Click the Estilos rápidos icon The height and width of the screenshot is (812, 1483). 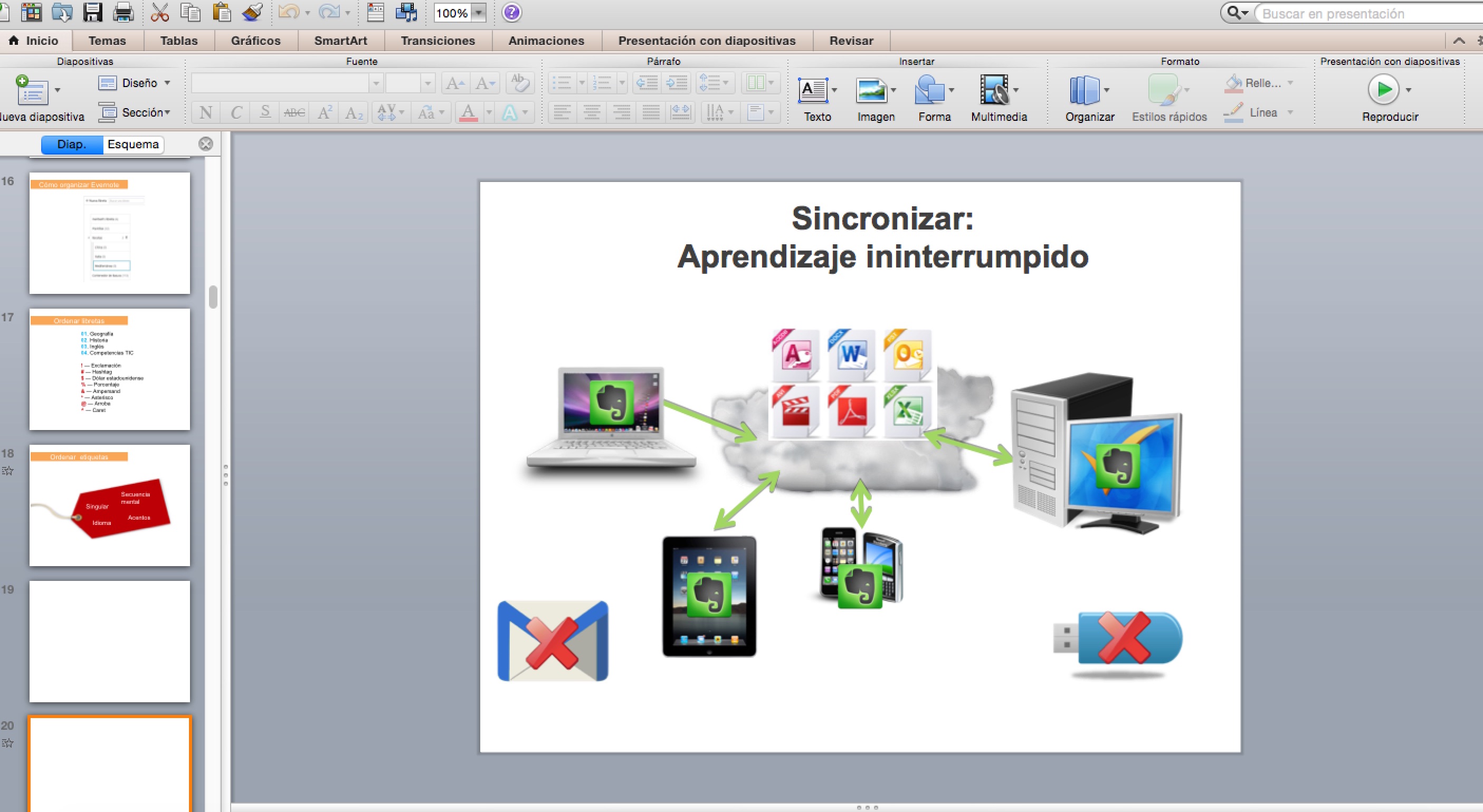1164,90
